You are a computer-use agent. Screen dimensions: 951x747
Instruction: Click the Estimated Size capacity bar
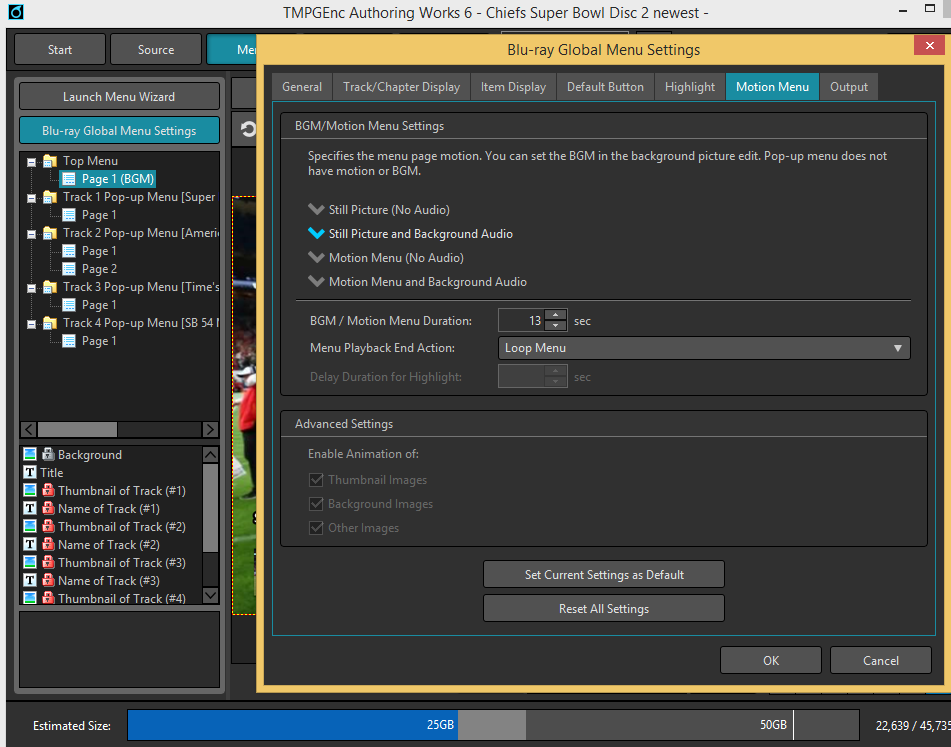[x=493, y=725]
